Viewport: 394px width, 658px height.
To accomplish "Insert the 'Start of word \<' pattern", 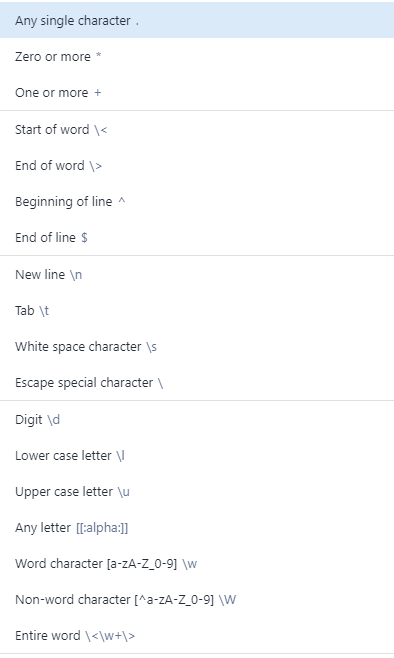I will tap(197, 129).
